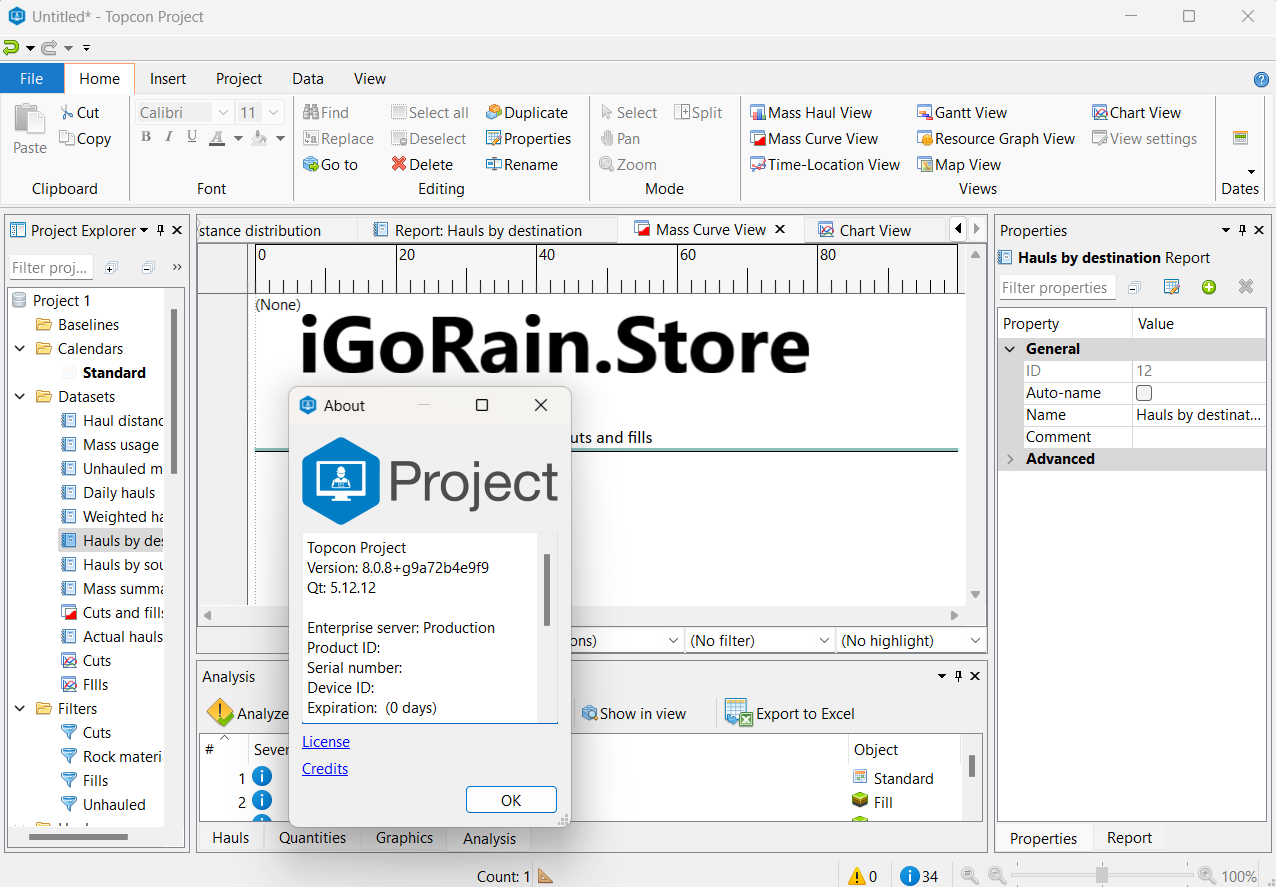Open the Map View
Viewport: 1276px width, 887px height.
click(959, 164)
